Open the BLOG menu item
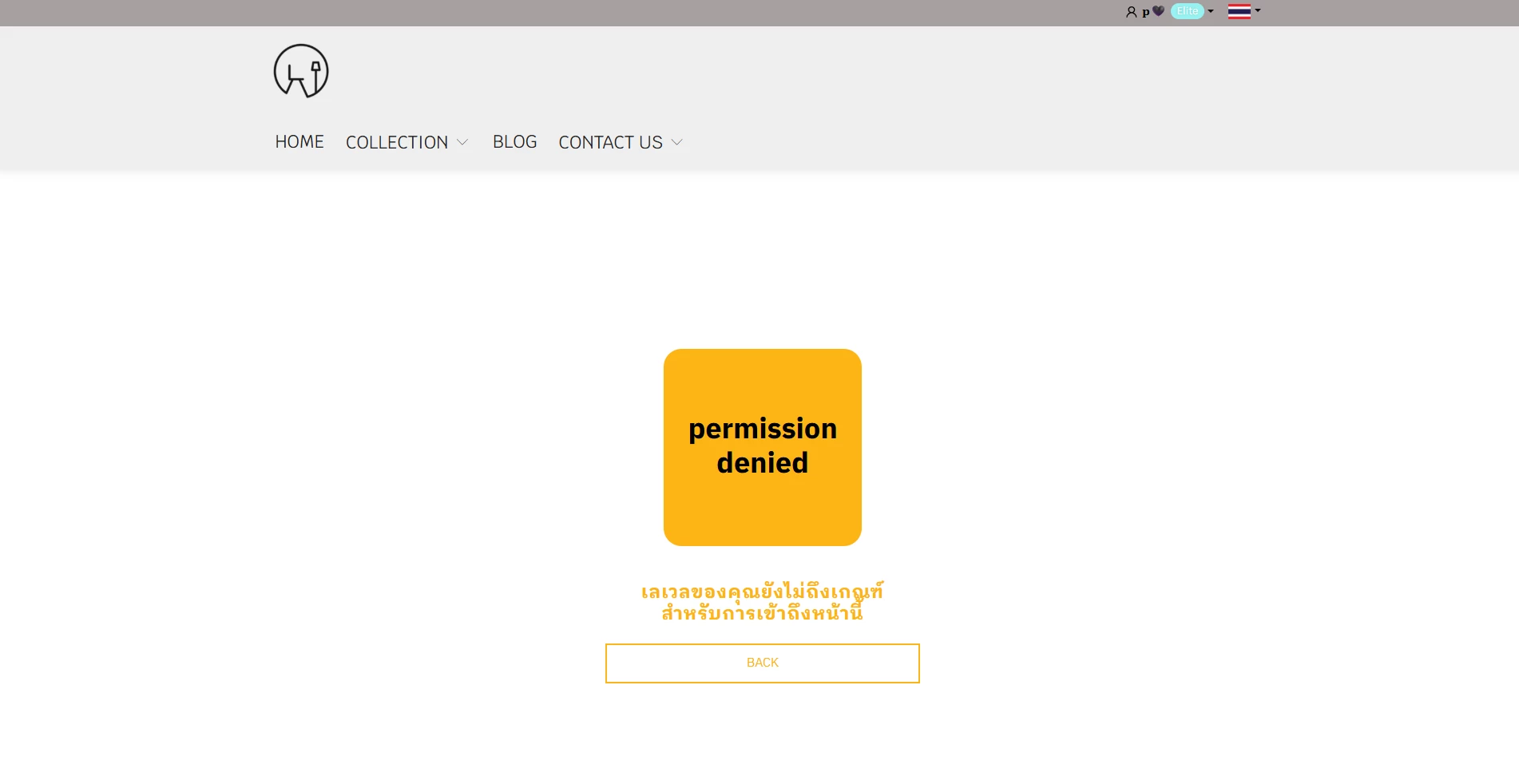Screen dimensions: 1519x784 514,142
